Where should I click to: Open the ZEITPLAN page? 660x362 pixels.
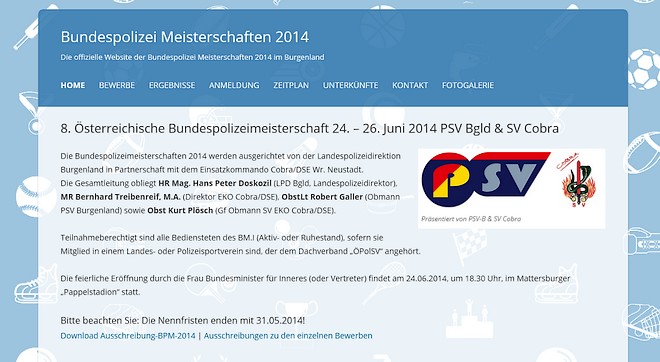(x=291, y=85)
